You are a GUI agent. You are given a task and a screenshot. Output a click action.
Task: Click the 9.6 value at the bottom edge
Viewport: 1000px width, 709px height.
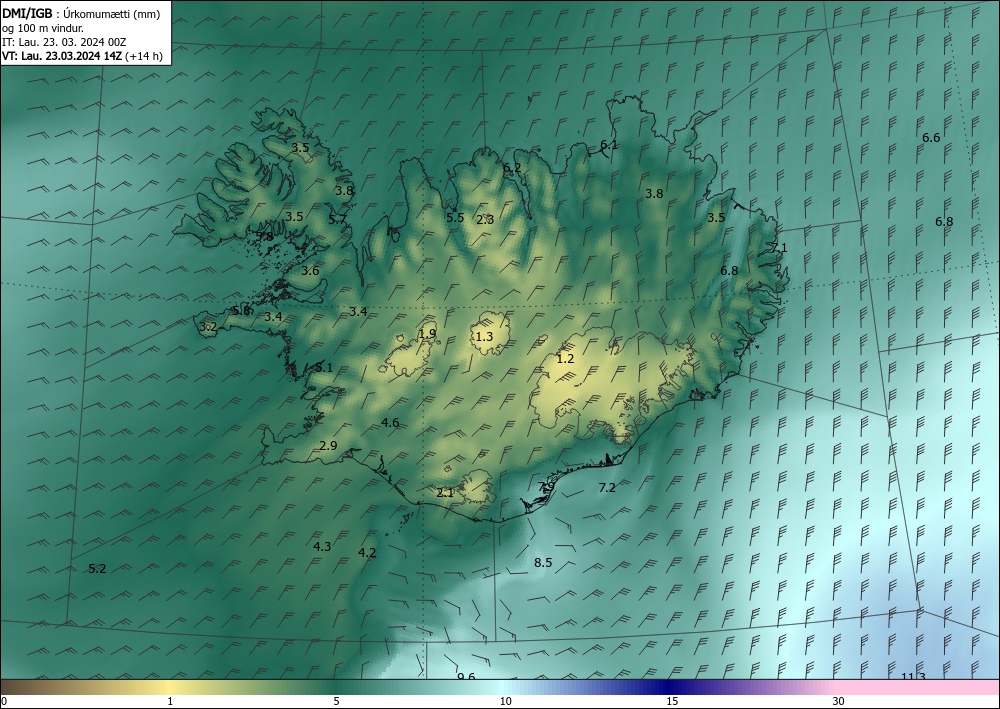pos(467,676)
